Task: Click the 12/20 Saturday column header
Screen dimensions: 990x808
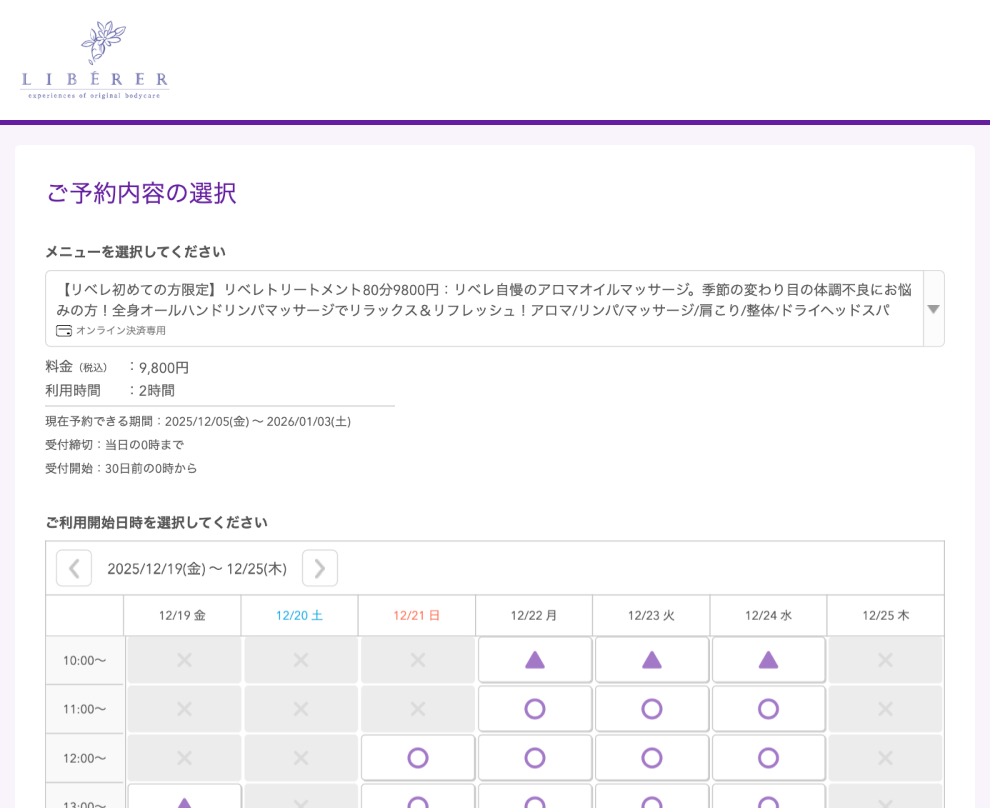Action: 300,616
